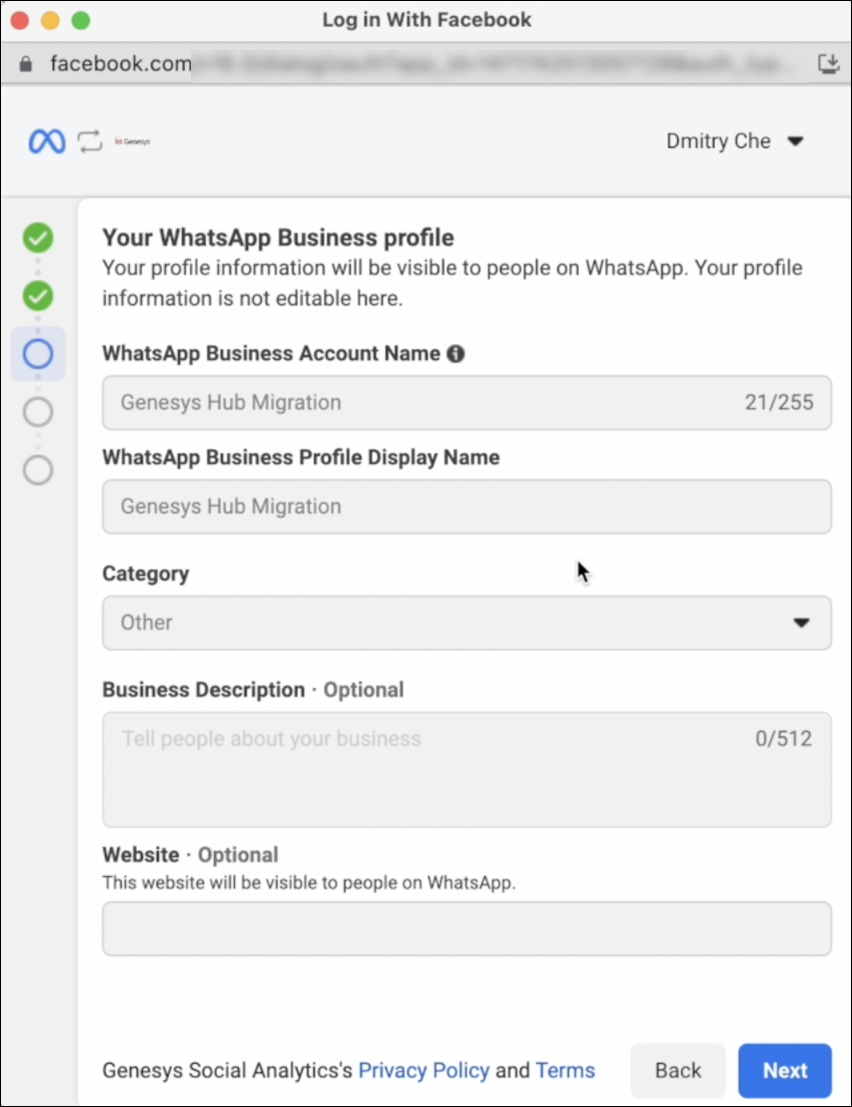Select the fourth step circle in sidebar
Image resolution: width=852 pixels, height=1107 pixels.
[38, 412]
